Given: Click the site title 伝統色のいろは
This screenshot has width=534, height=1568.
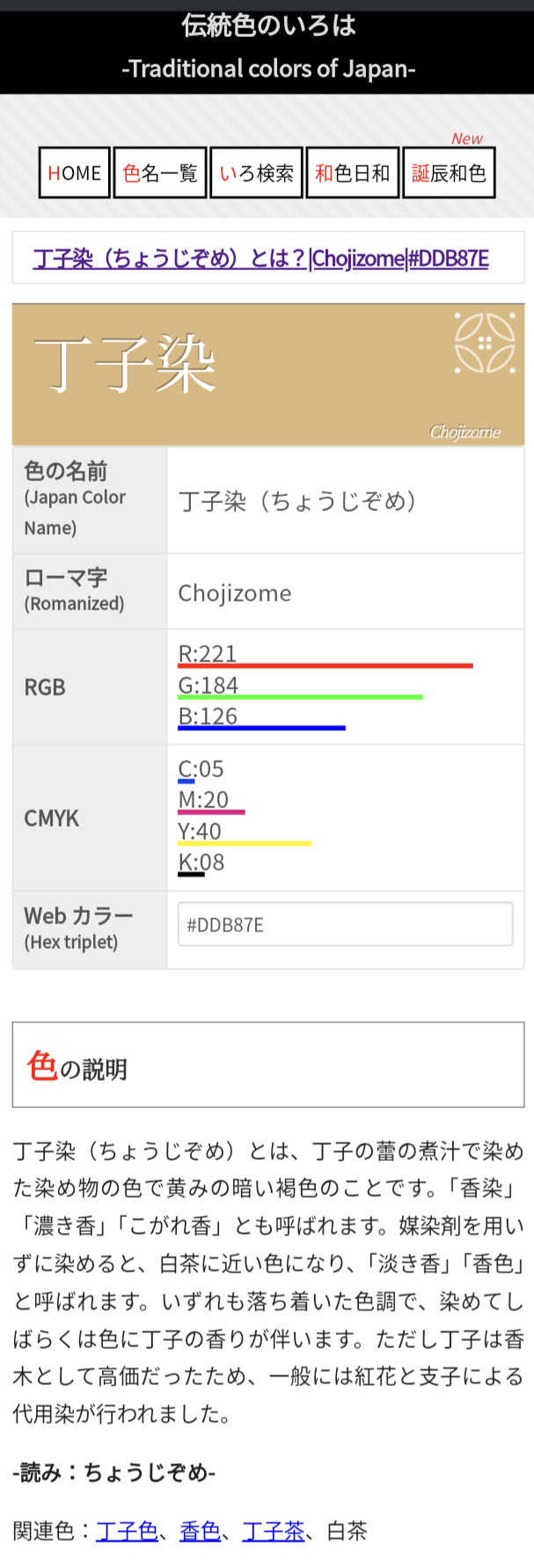Looking at the screenshot, I should coord(268,26).
